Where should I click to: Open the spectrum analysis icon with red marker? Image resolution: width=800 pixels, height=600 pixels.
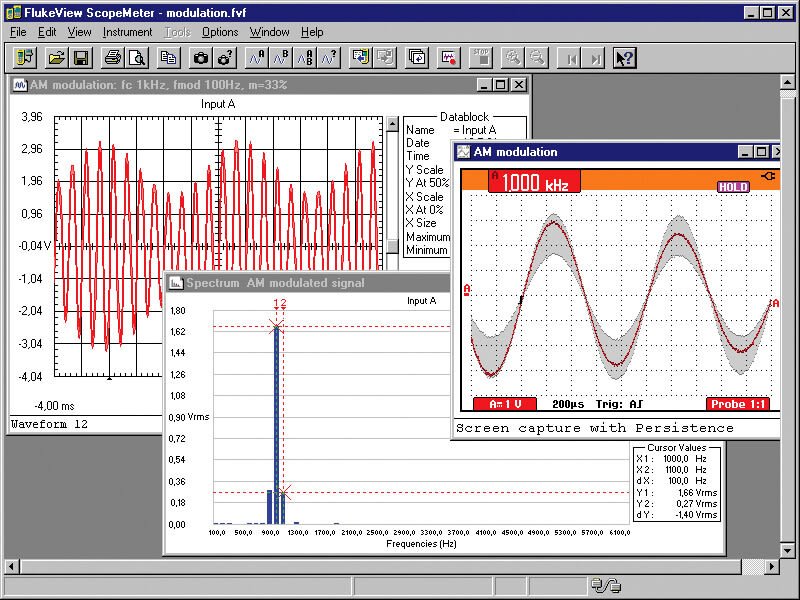[x=450, y=57]
